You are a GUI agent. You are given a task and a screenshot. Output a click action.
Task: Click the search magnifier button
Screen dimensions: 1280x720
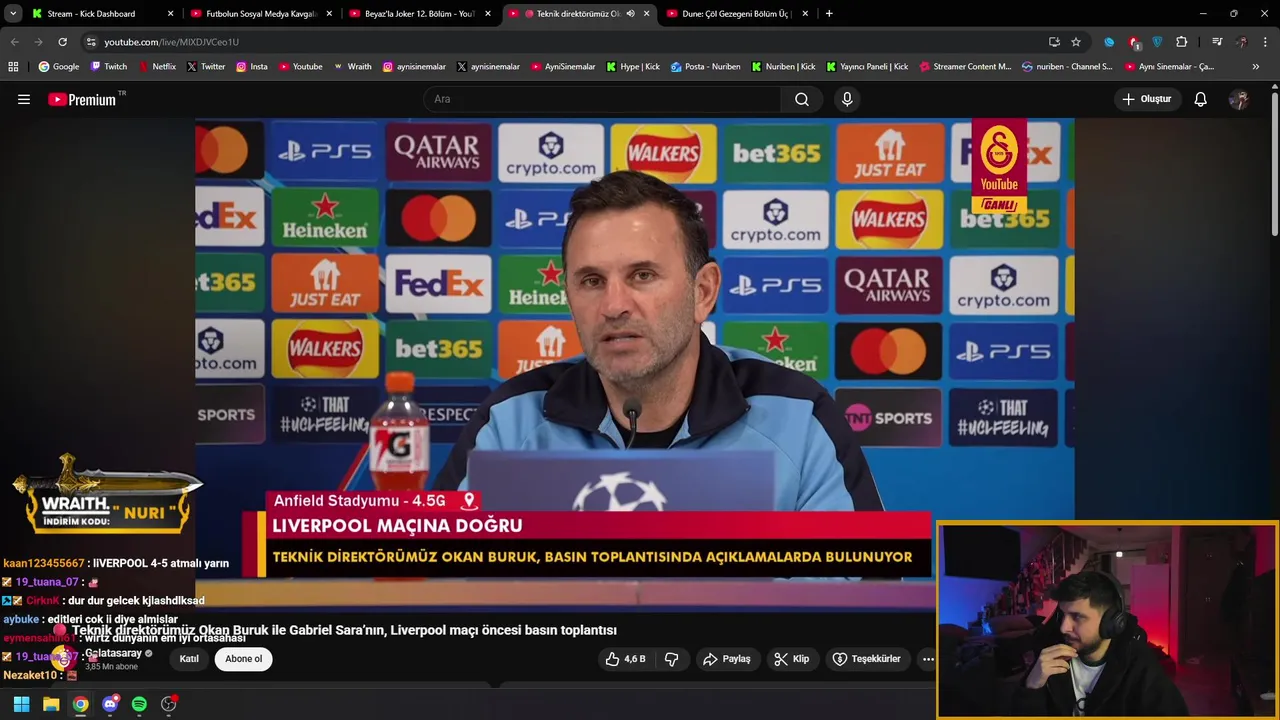click(802, 99)
